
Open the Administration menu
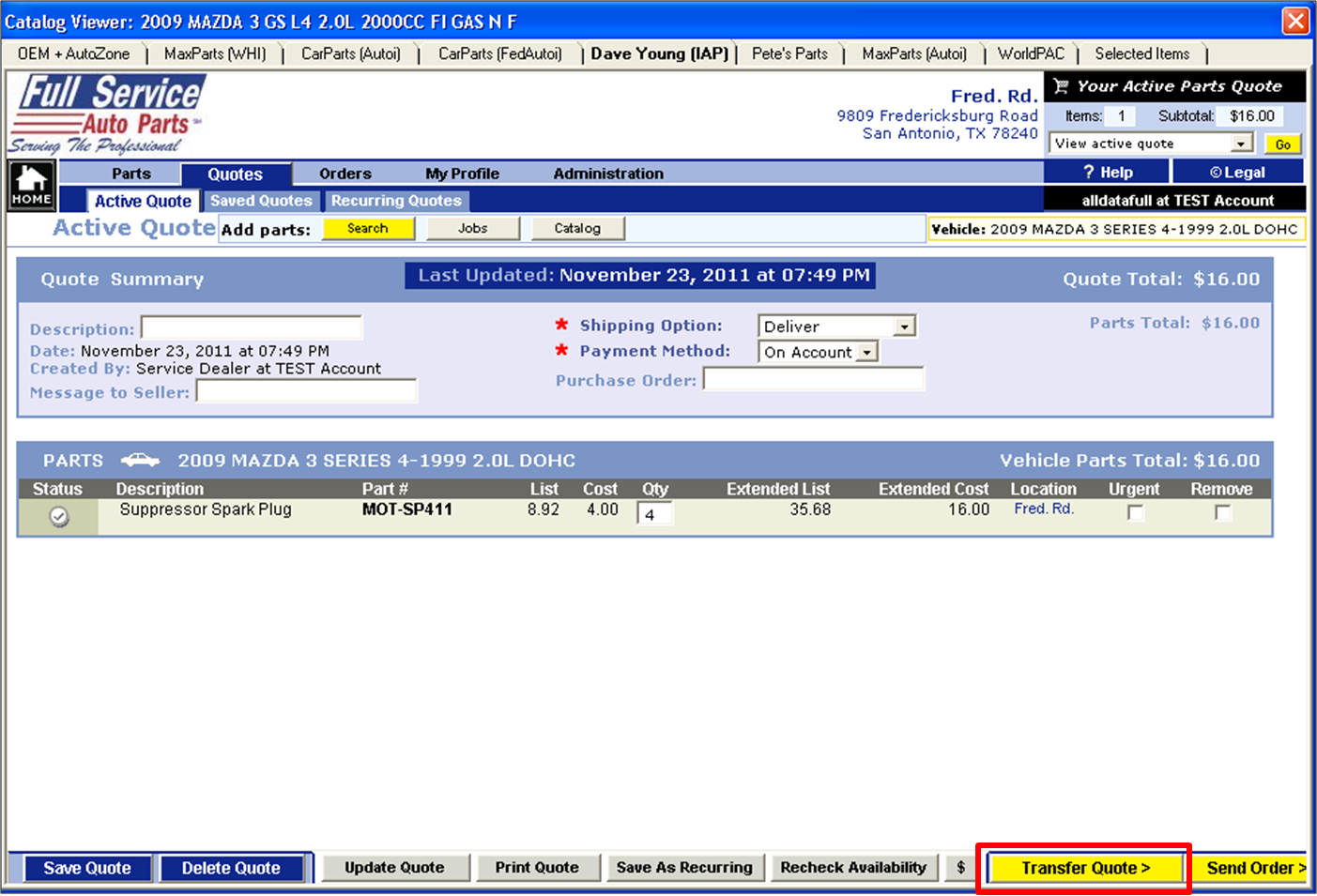pyautogui.click(x=608, y=174)
